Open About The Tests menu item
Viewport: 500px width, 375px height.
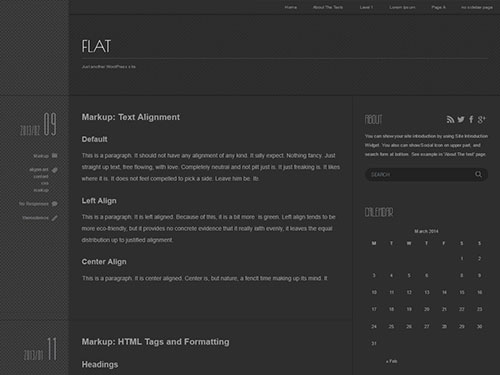click(x=328, y=7)
